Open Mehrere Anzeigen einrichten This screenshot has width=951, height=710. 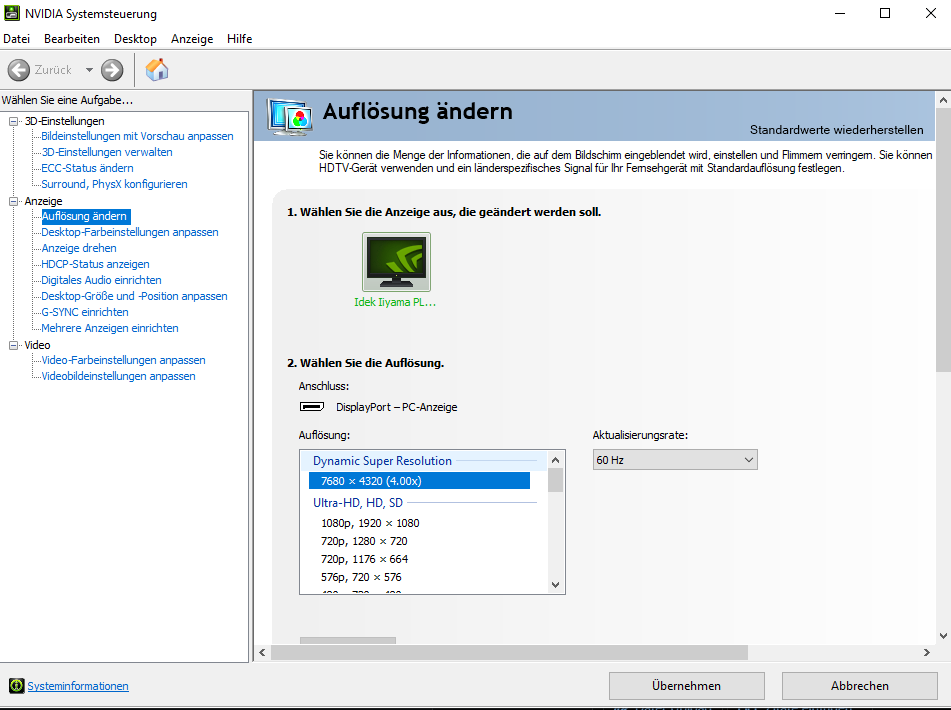coord(110,328)
